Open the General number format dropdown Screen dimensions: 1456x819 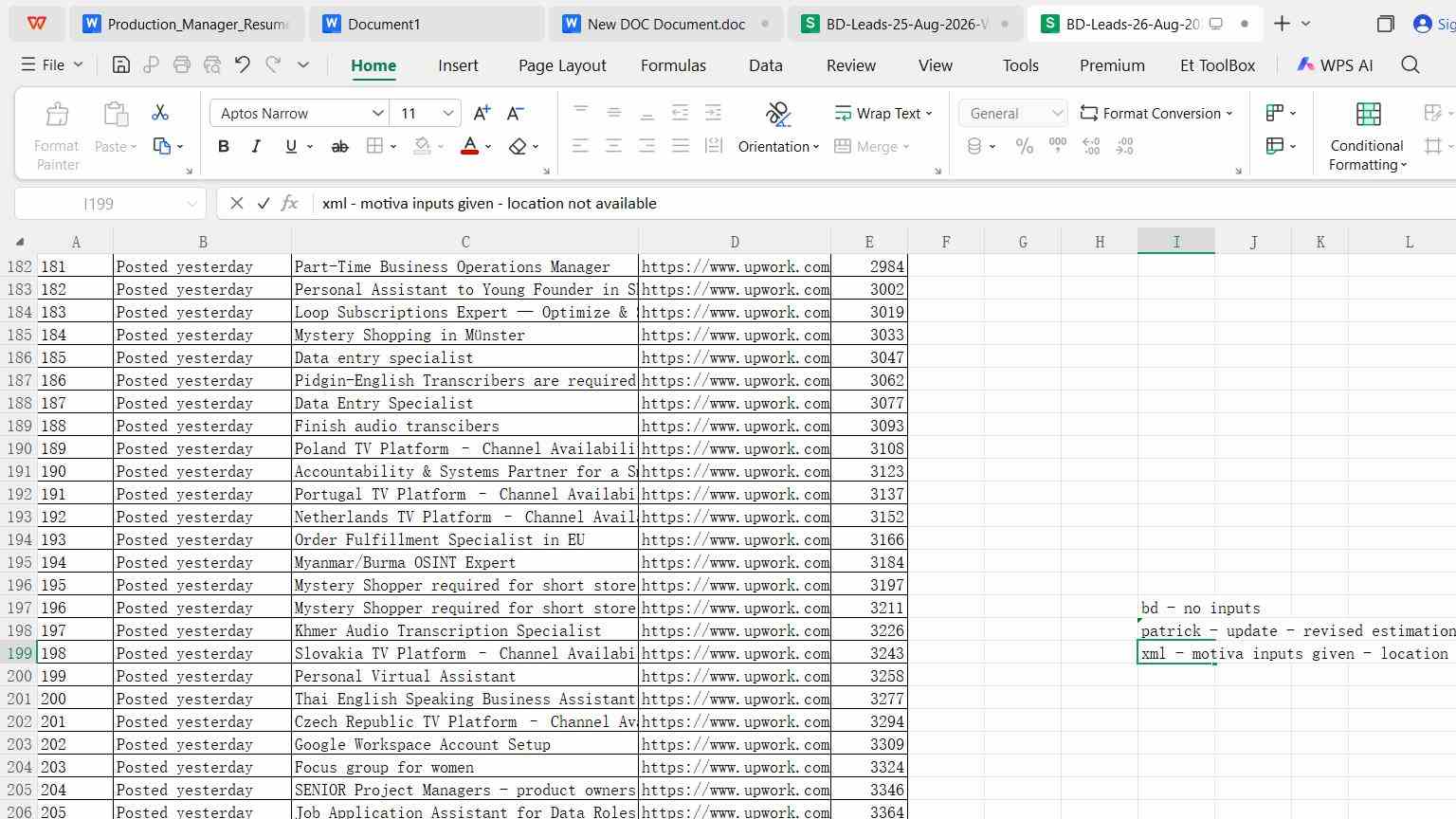[x=1012, y=113]
